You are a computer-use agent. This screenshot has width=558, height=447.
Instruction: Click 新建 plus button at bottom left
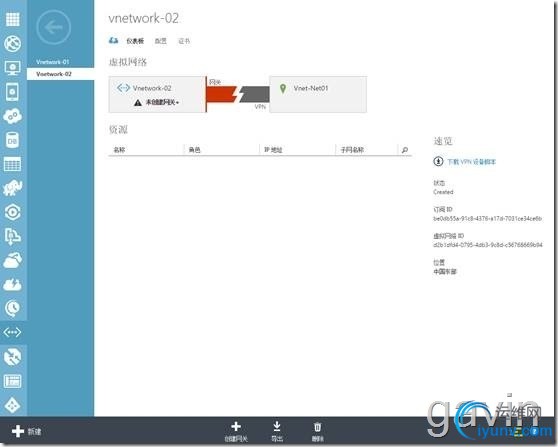(x=26, y=431)
